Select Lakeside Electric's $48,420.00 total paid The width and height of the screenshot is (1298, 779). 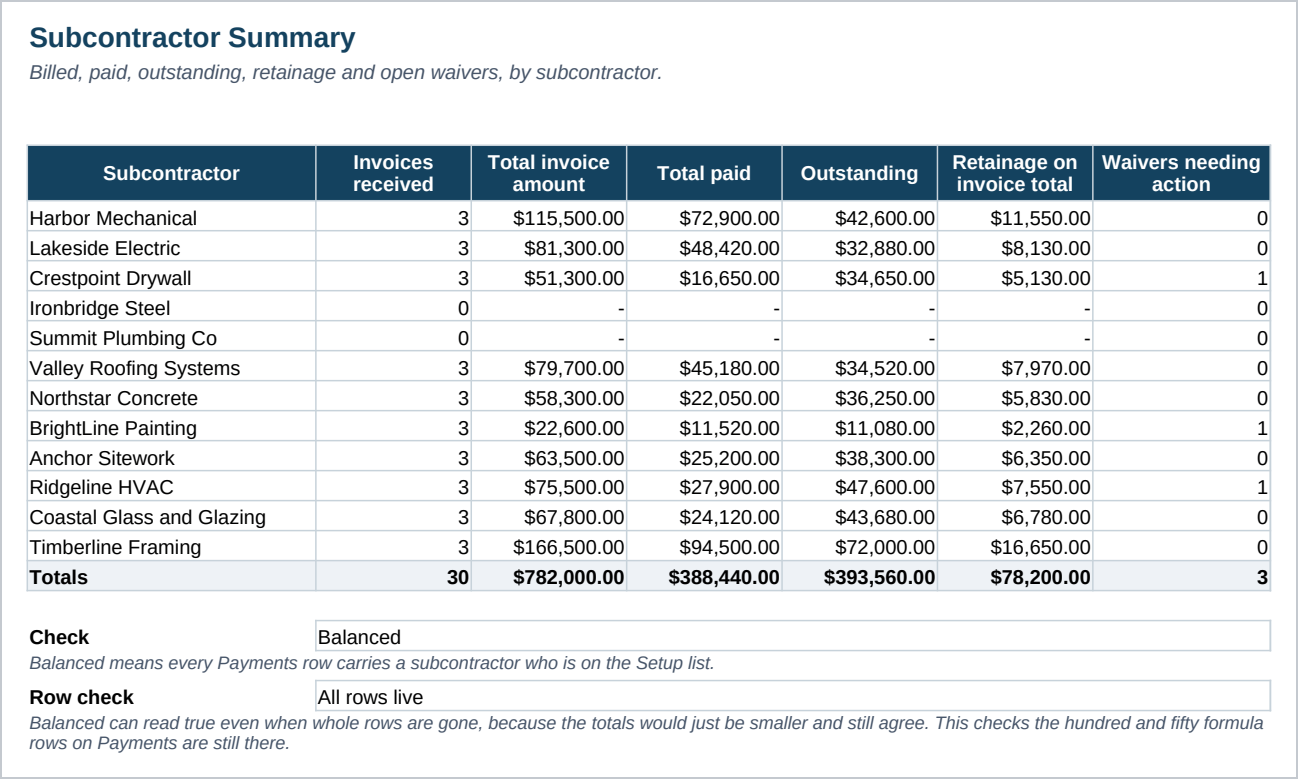pyautogui.click(x=704, y=248)
